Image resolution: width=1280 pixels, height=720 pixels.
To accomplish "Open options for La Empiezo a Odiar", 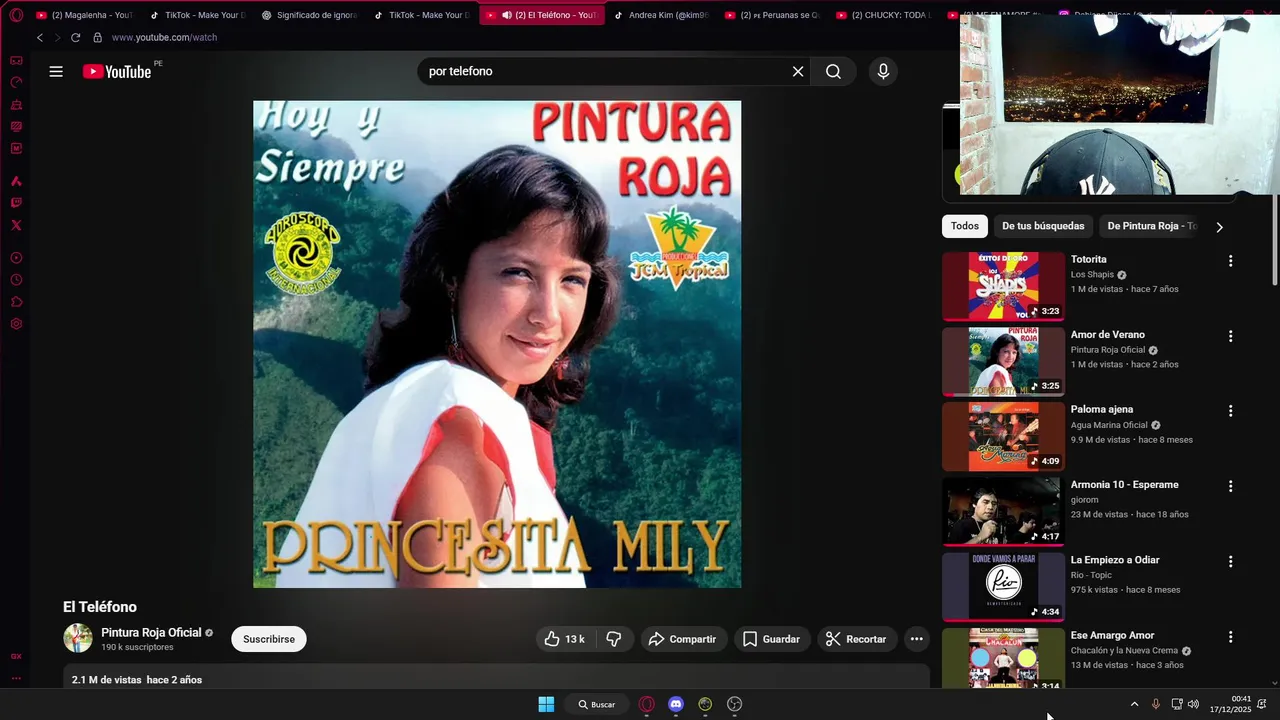I will [1230, 561].
